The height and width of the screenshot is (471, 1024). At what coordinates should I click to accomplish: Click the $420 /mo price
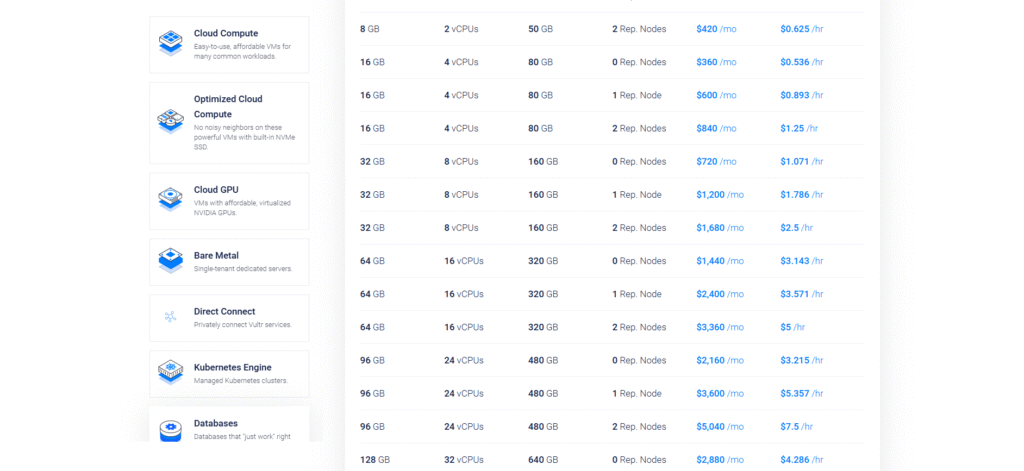point(716,29)
